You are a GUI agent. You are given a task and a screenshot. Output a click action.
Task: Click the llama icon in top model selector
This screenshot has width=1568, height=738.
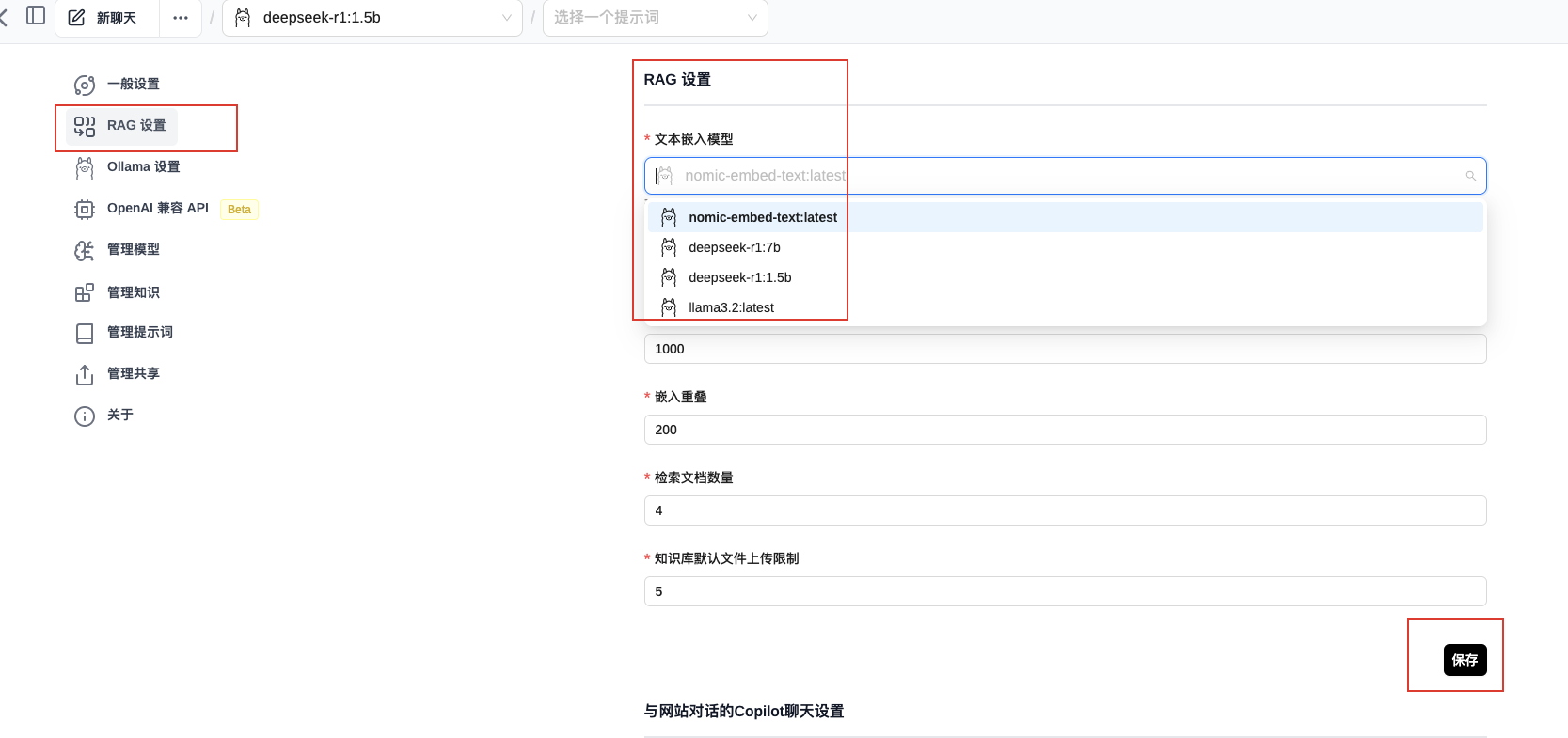243,18
